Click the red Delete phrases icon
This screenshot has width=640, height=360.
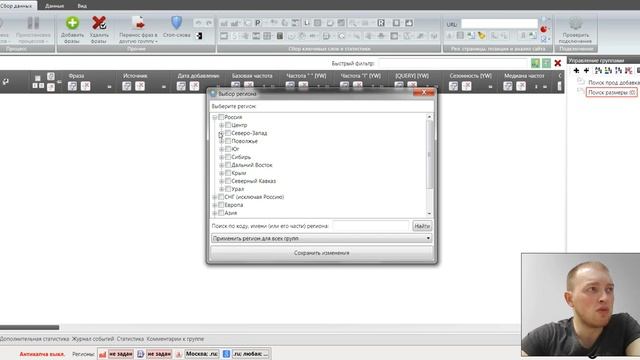(x=99, y=23)
